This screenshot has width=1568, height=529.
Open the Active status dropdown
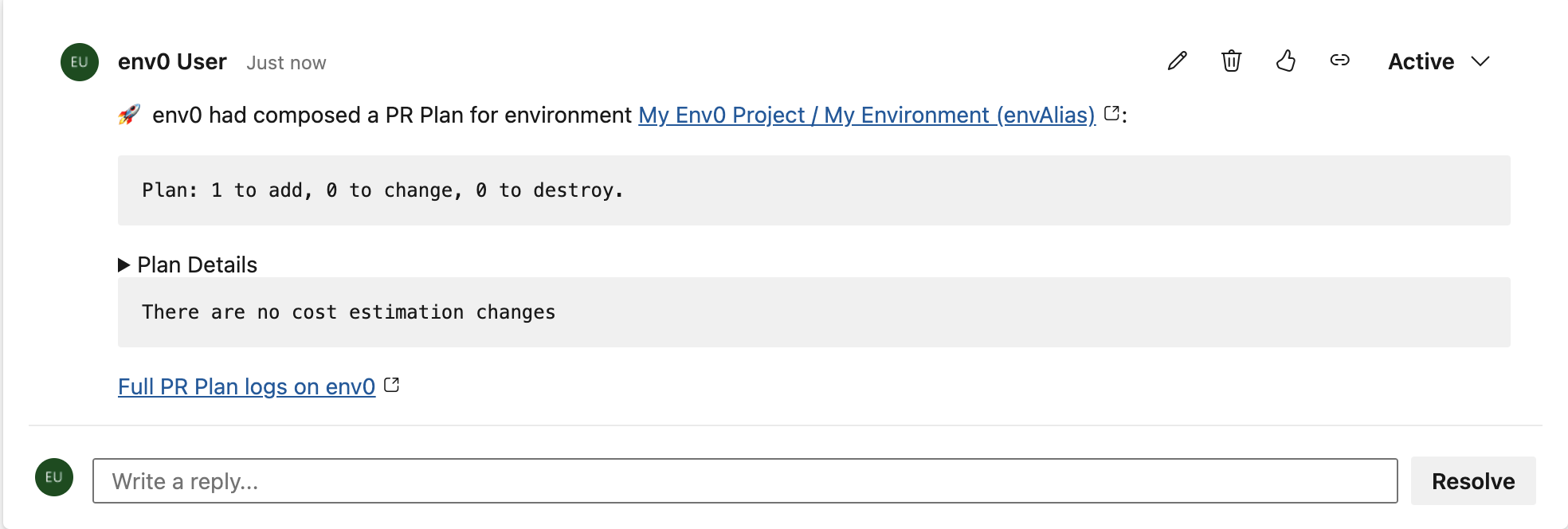pos(1421,62)
